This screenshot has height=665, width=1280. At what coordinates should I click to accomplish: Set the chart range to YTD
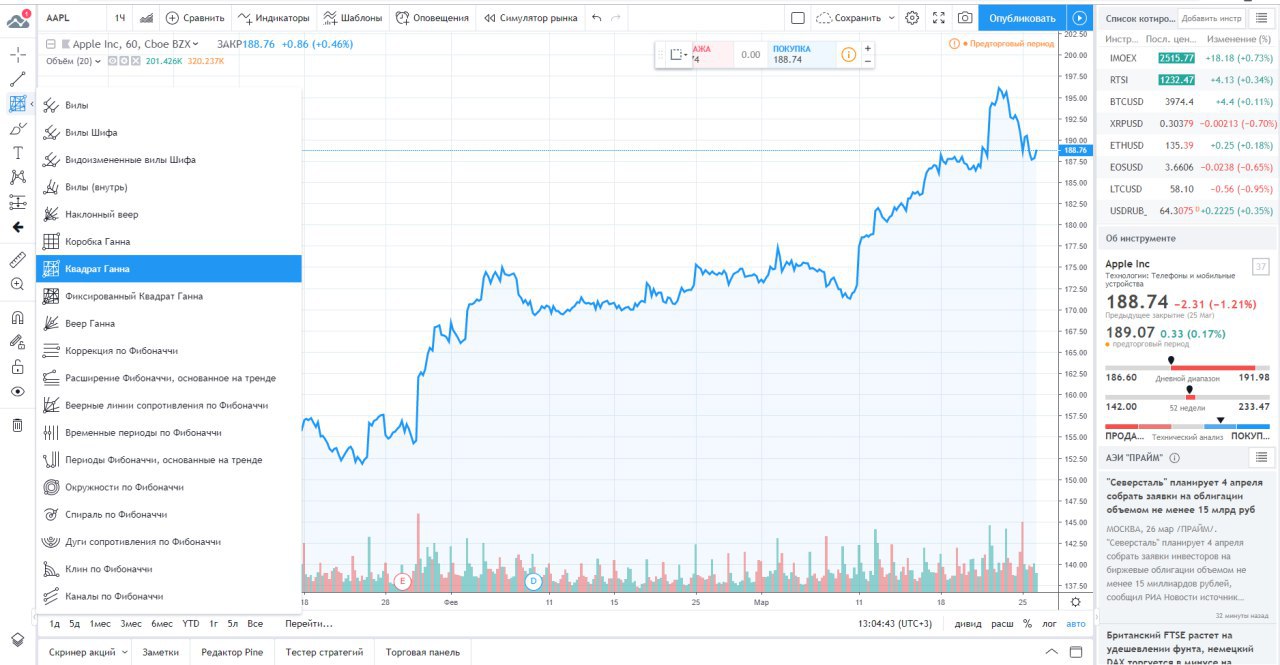(x=190, y=624)
